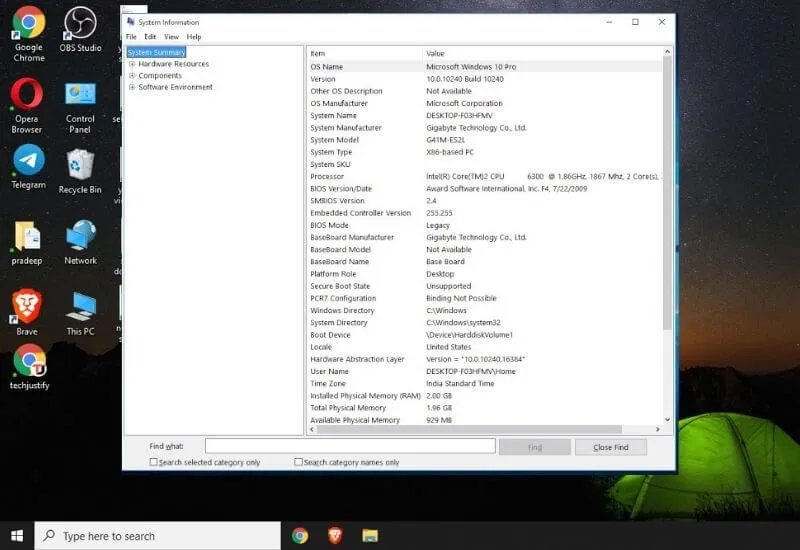
Task: Click the taskbar search magnifier icon
Action: pyautogui.click(x=49, y=536)
